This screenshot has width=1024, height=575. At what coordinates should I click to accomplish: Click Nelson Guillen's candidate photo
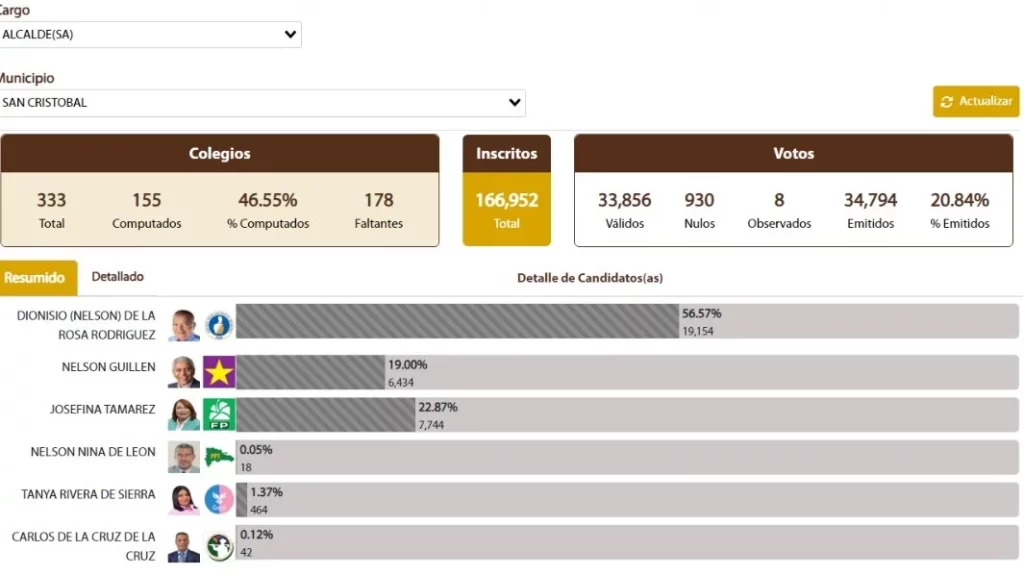[x=184, y=372]
